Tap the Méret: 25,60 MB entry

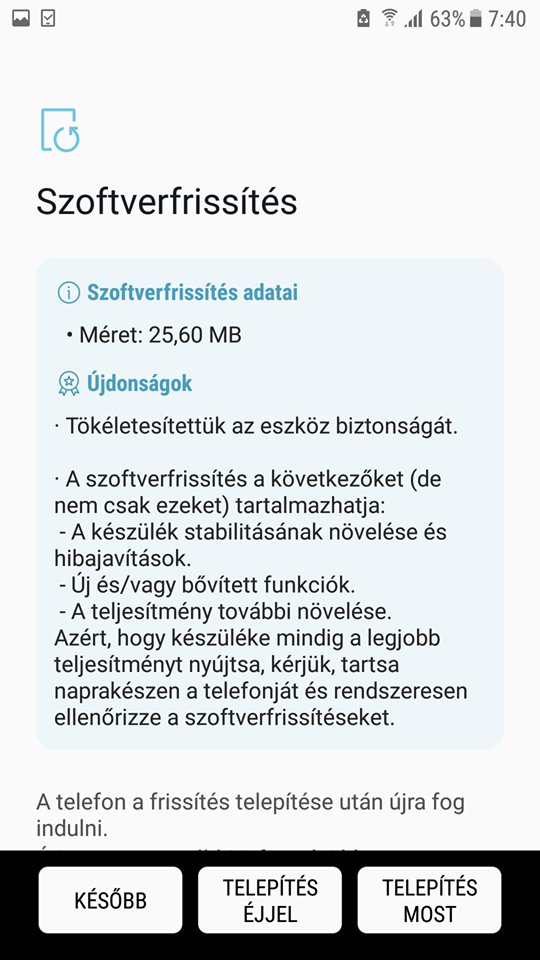click(154, 335)
